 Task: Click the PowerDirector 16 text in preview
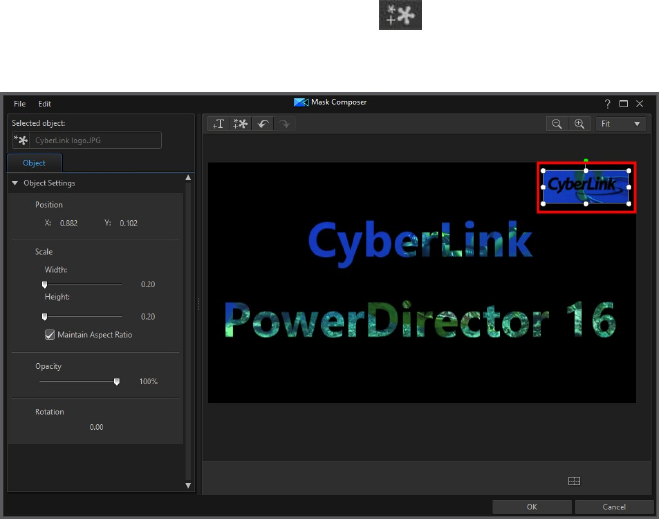pyautogui.click(x=420, y=321)
